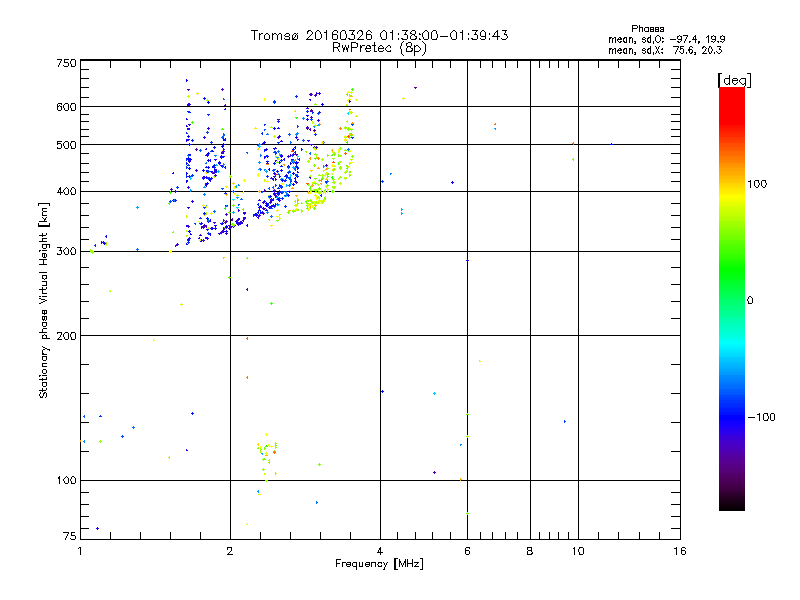Click the y-axis tick label '100'
Screen dimensions: 800x600
click(67, 481)
